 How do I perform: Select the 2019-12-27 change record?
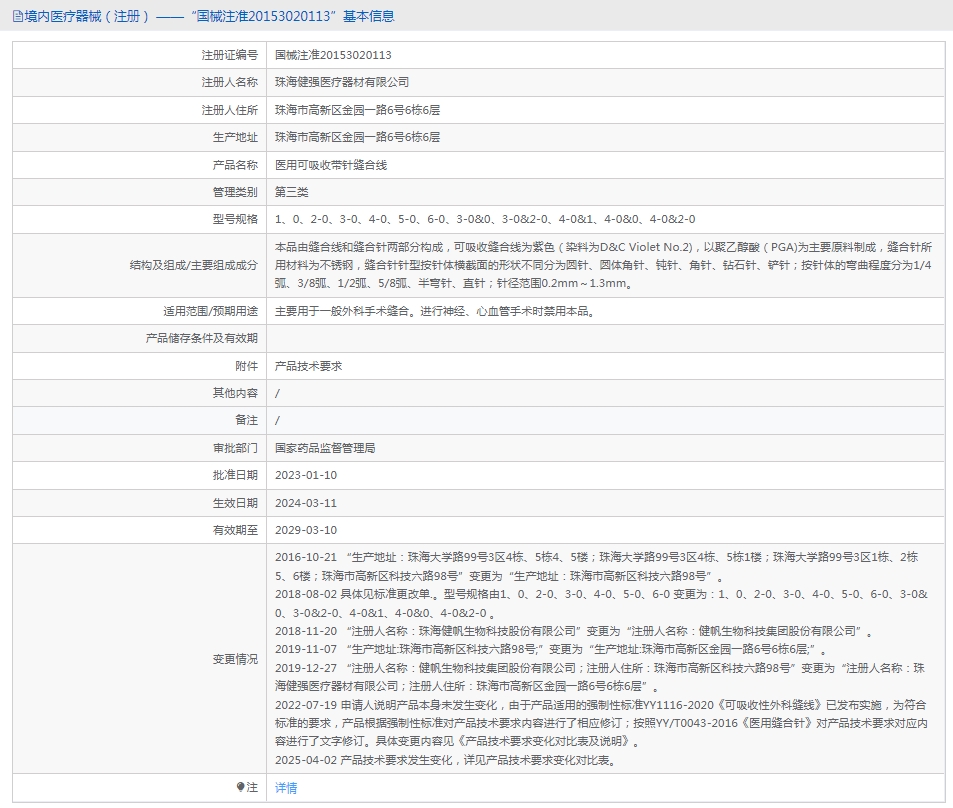click(x=600, y=677)
